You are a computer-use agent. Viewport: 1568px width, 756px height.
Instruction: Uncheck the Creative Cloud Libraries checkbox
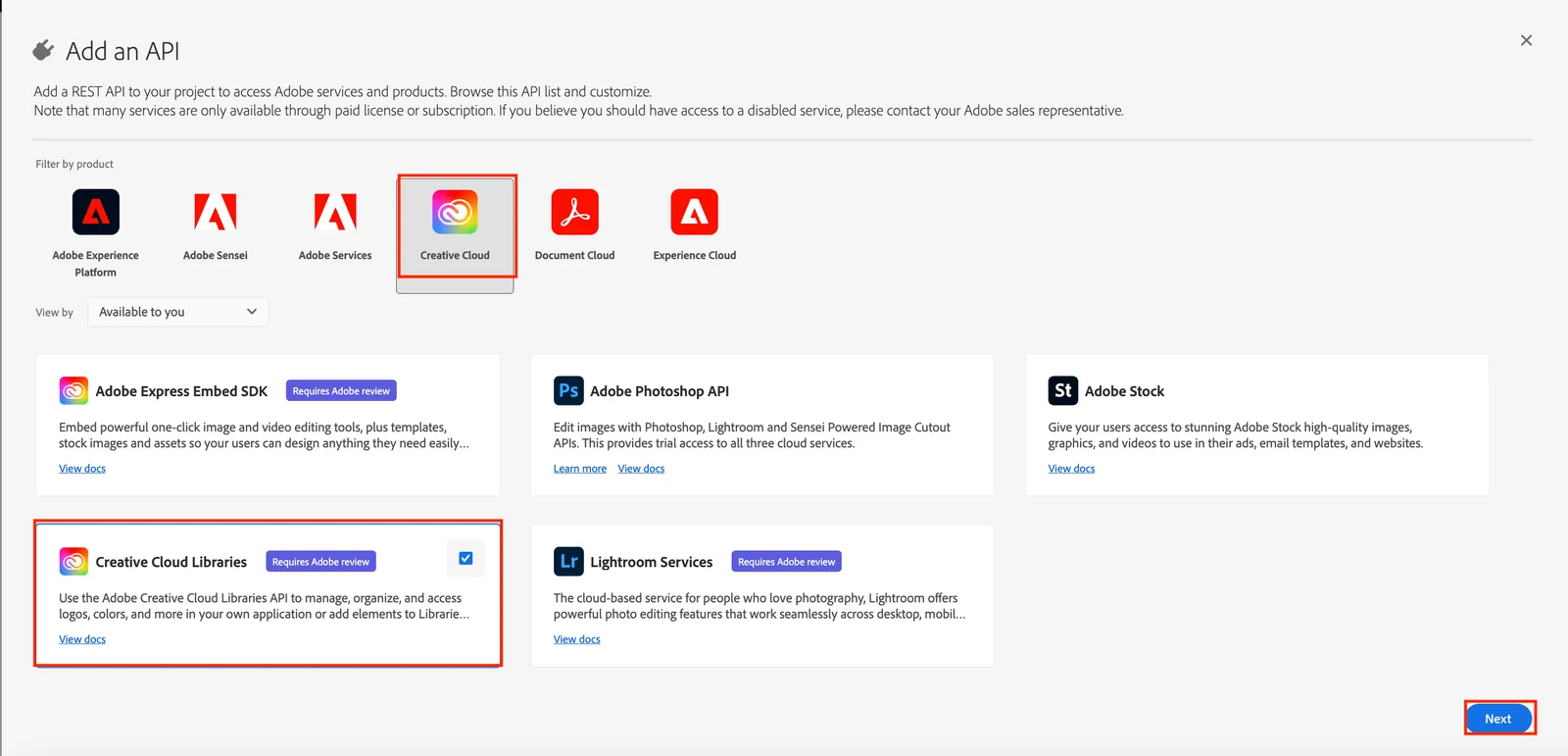click(465, 558)
